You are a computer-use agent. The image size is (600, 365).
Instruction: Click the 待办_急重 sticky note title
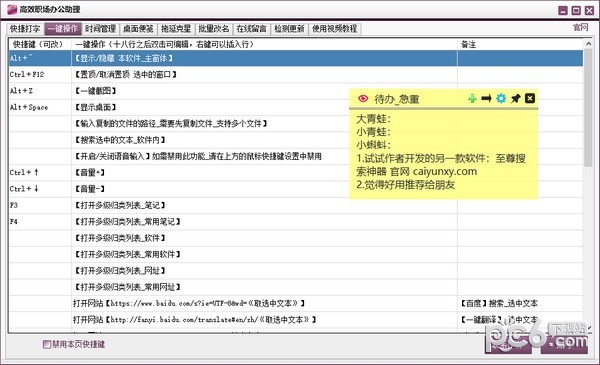point(397,99)
